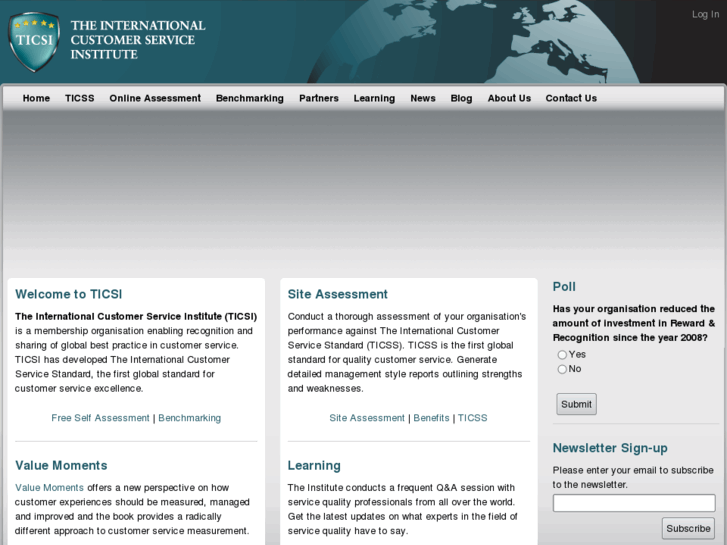Click the poll question about Reward & Recognition
Image resolution: width=727 pixels, height=545 pixels.
[634, 323]
